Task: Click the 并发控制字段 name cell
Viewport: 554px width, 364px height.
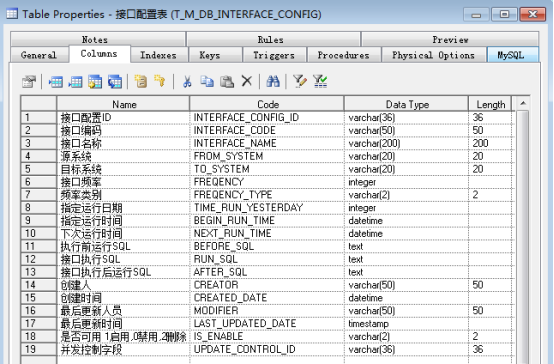Action: 123,349
